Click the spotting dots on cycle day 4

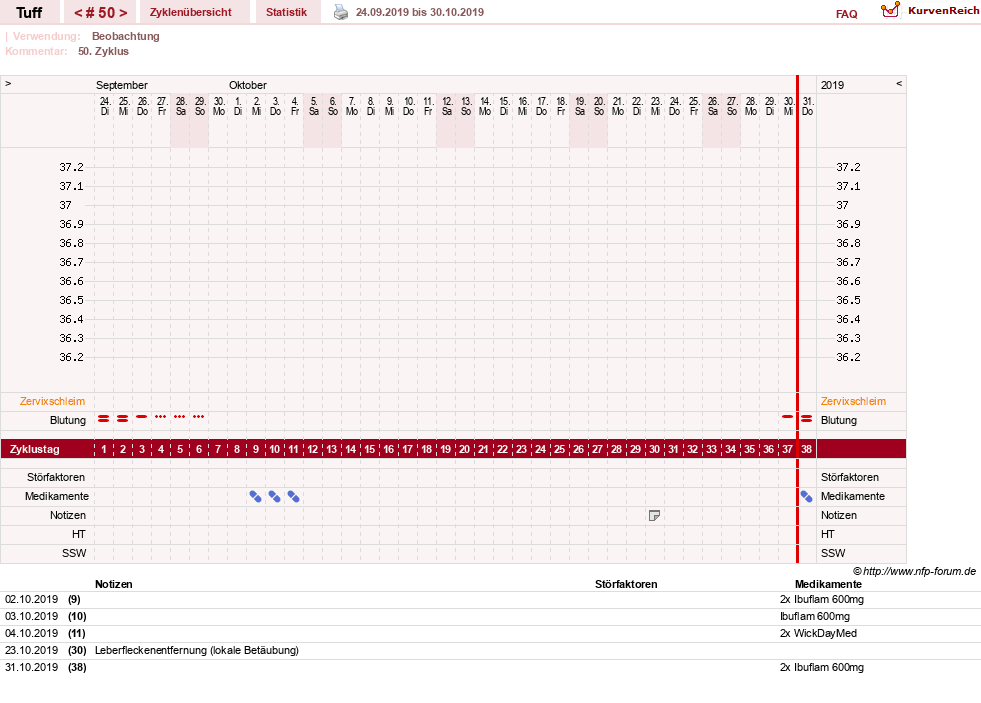pos(161,417)
